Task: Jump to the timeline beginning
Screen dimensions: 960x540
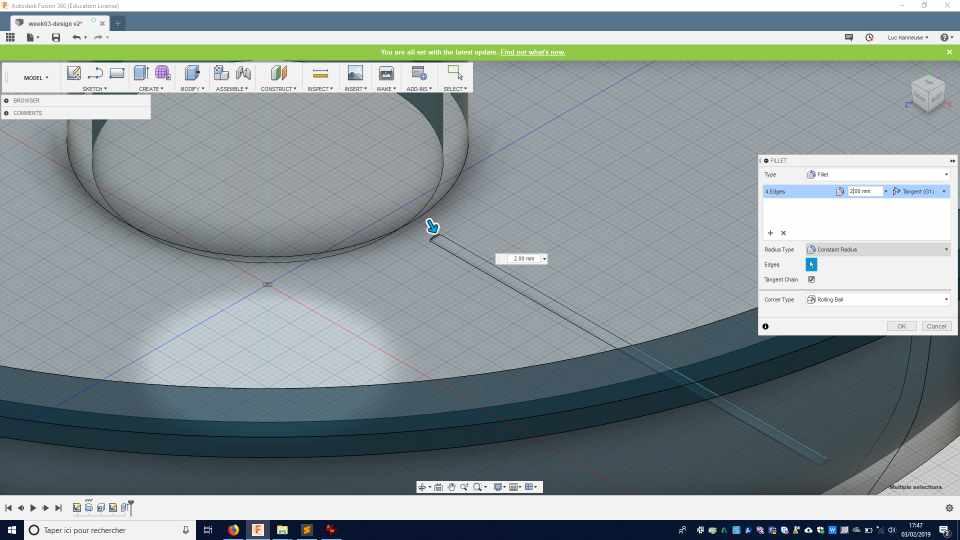Action: 8,508
